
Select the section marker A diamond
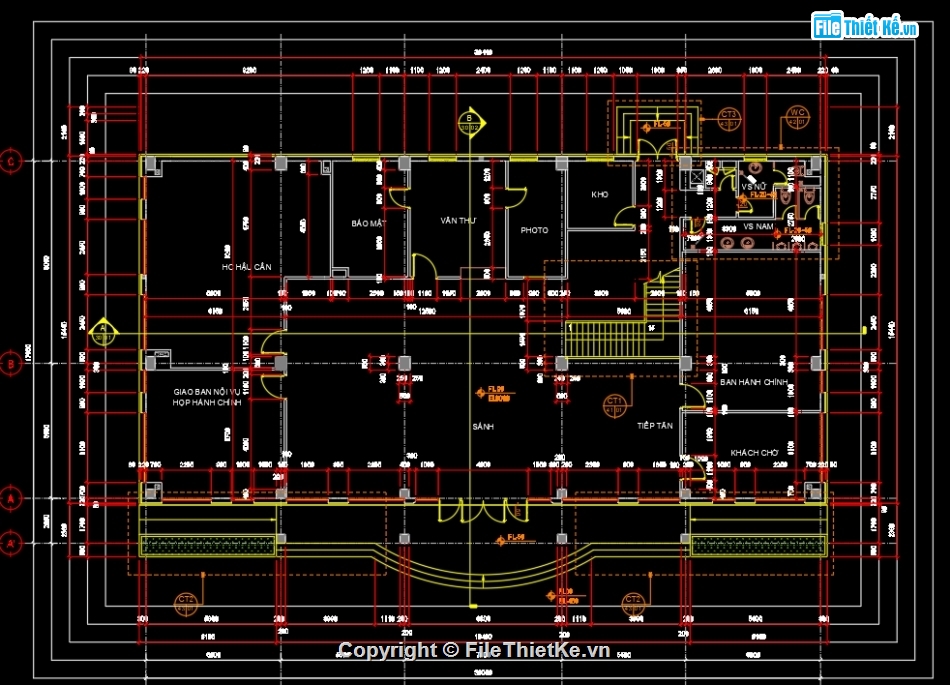102,333
